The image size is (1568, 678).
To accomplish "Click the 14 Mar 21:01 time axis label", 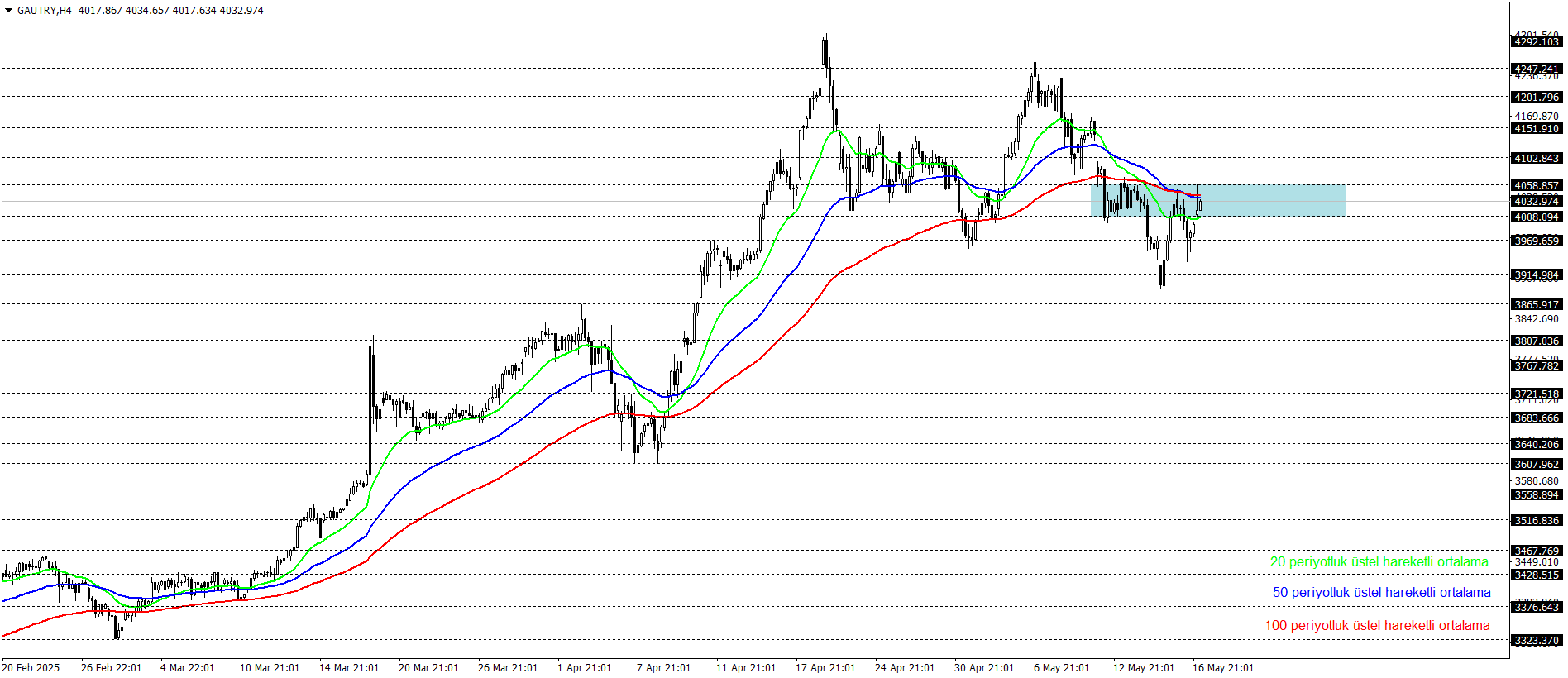I will [349, 668].
